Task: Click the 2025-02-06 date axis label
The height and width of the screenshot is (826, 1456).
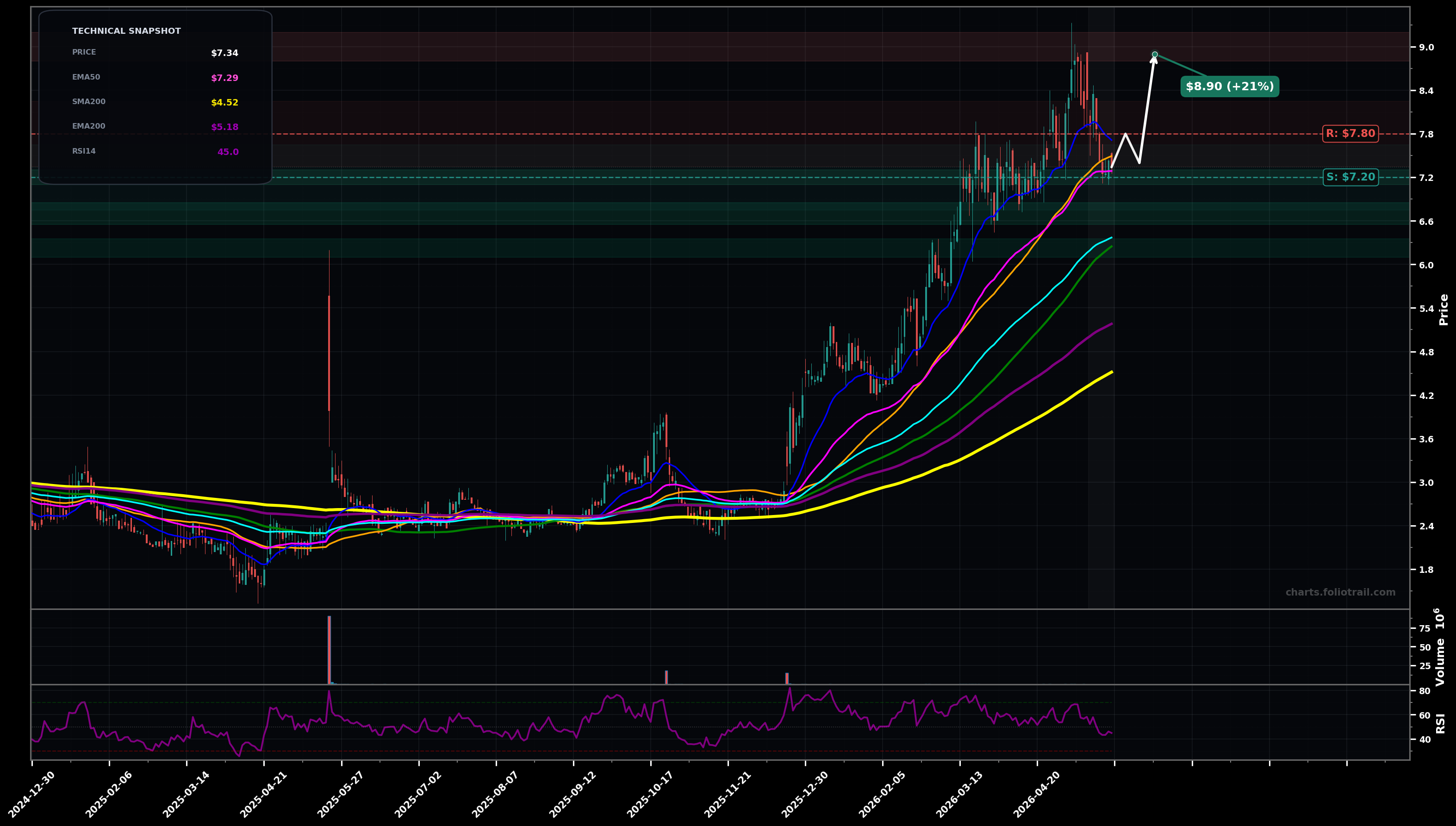Action: (x=109, y=794)
